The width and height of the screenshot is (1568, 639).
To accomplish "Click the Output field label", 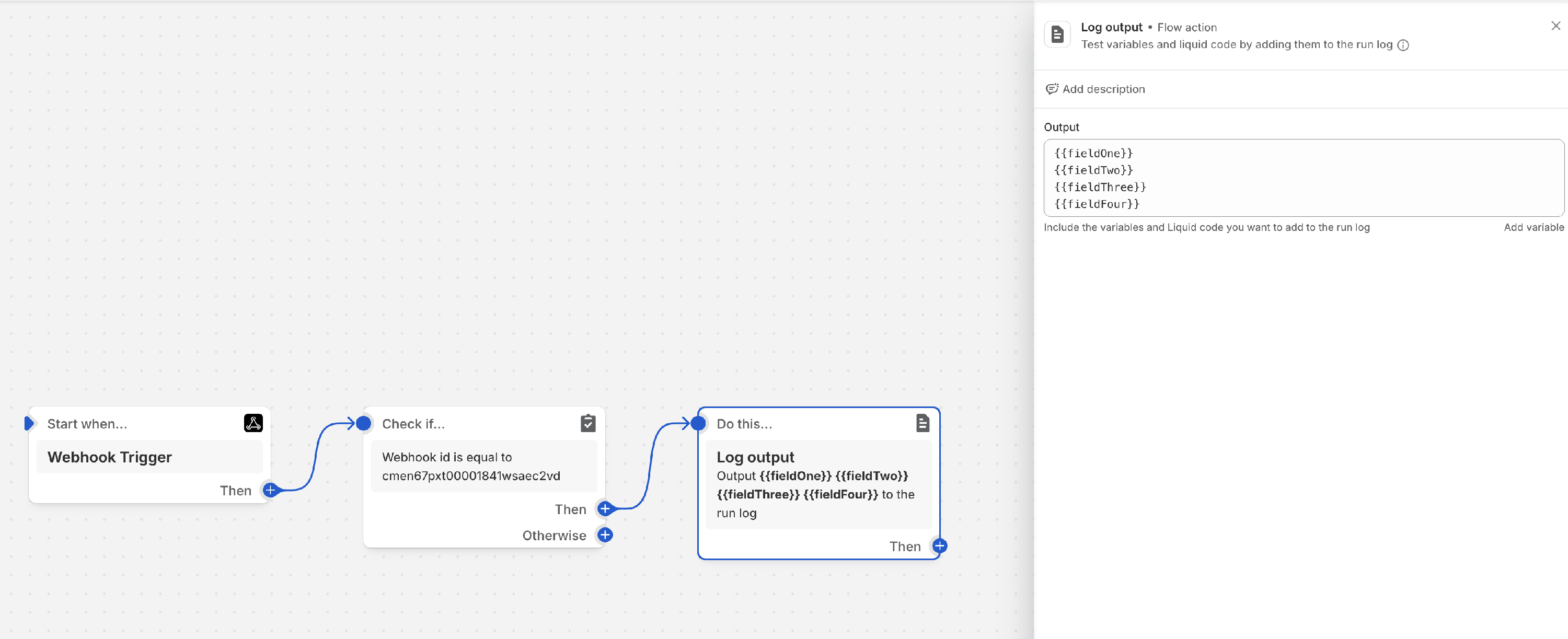I will coord(1061,127).
